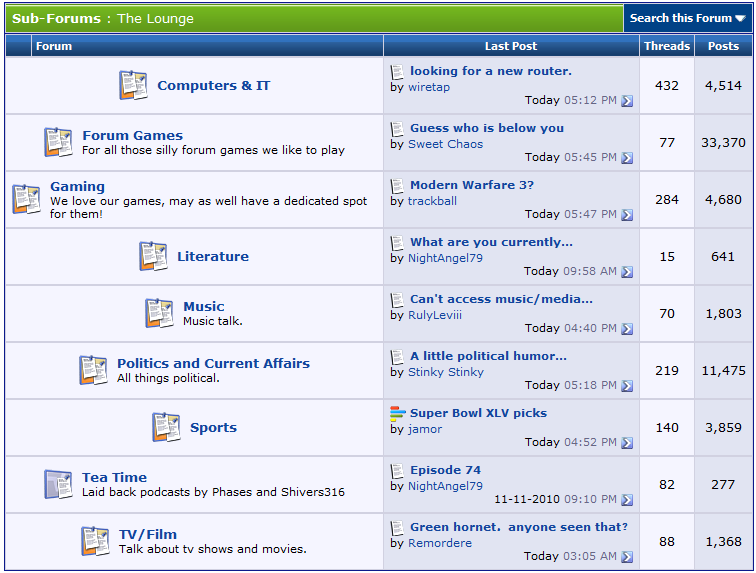Screen dimensions: 756x573
Task: Click post icon beside 'Modern Warfare 3?'
Action: (397, 186)
